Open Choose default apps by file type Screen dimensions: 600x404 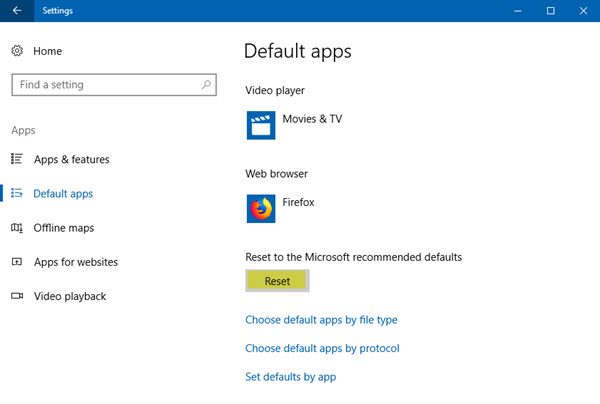321,320
